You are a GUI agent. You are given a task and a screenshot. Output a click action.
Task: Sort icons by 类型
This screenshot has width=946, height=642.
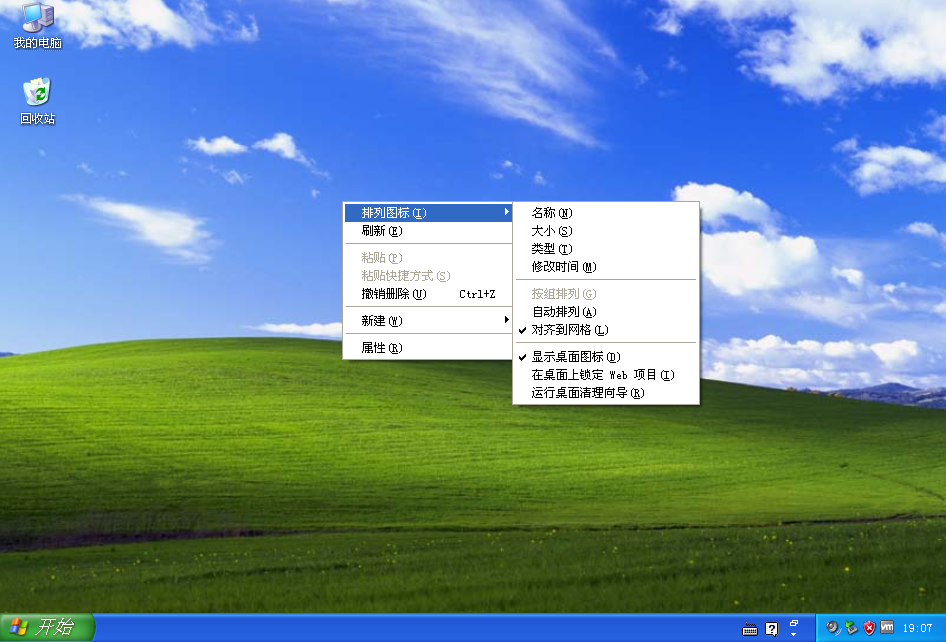[x=606, y=249]
